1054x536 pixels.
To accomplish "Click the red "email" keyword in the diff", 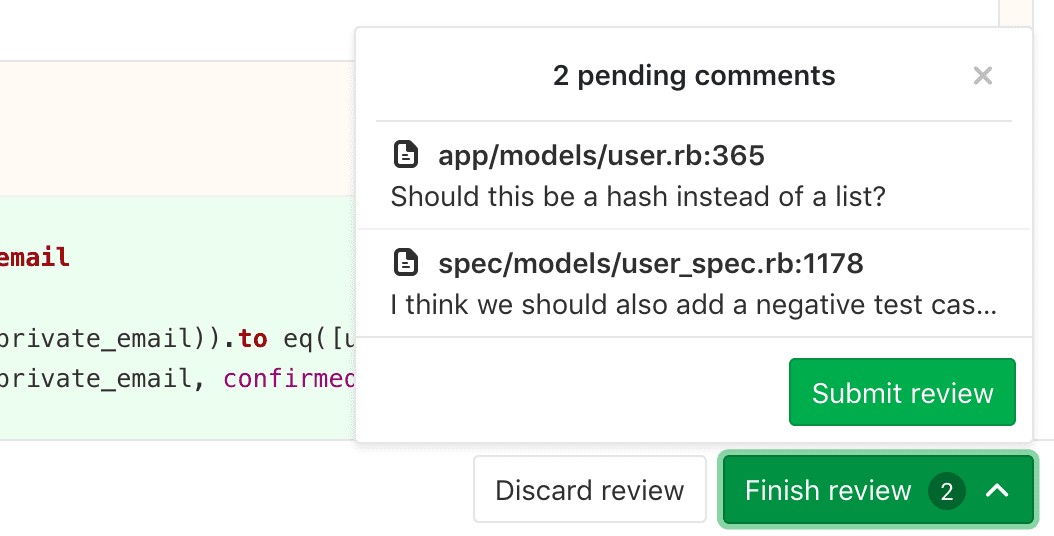I will (35, 257).
